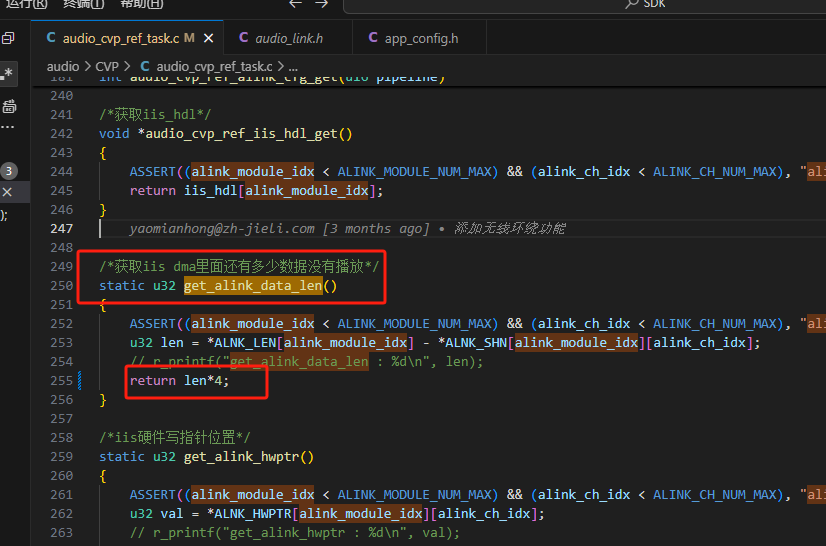Click 'return len*4;' statement

(x=179, y=381)
